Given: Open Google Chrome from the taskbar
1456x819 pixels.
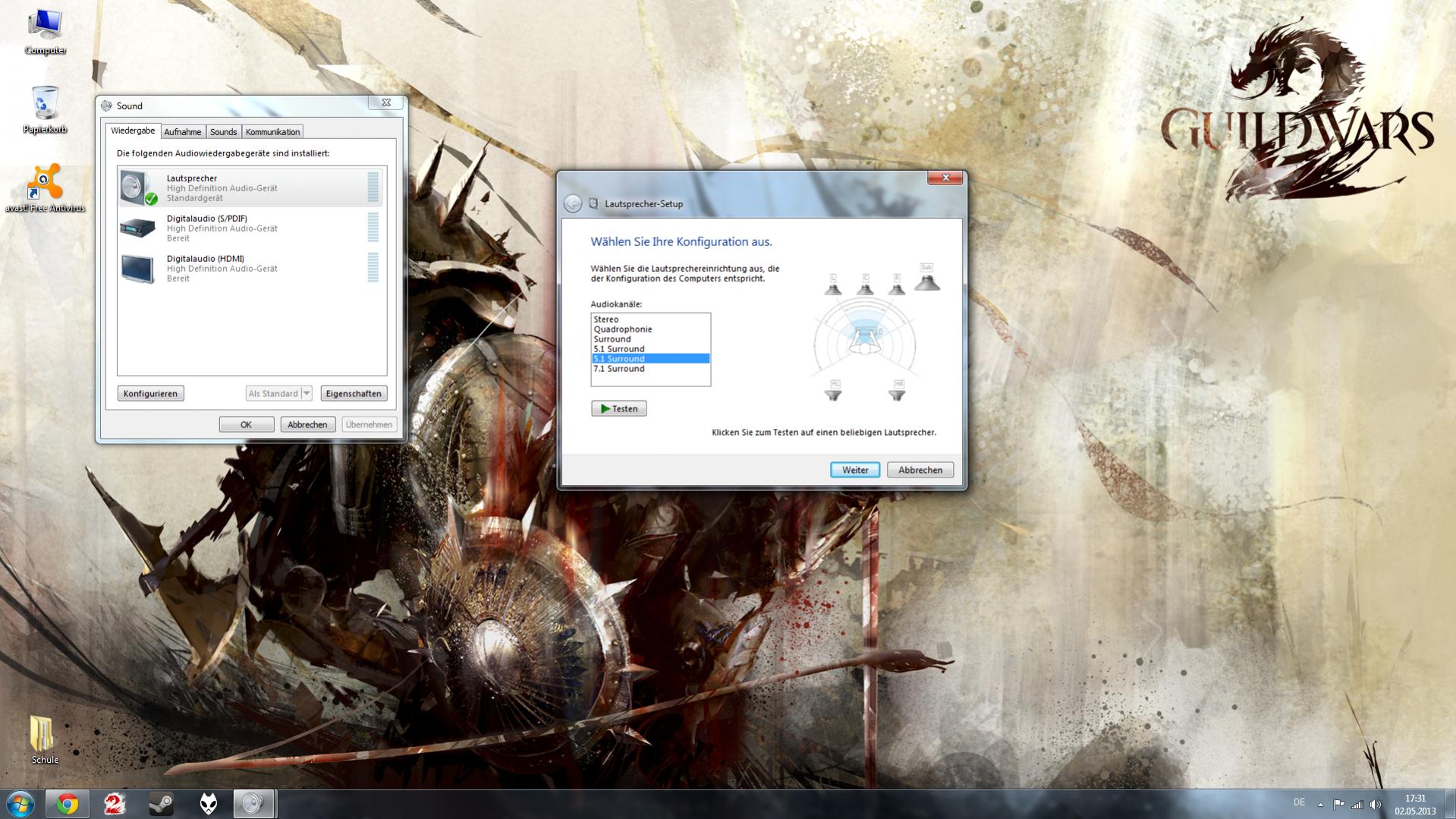Looking at the screenshot, I should click(68, 804).
